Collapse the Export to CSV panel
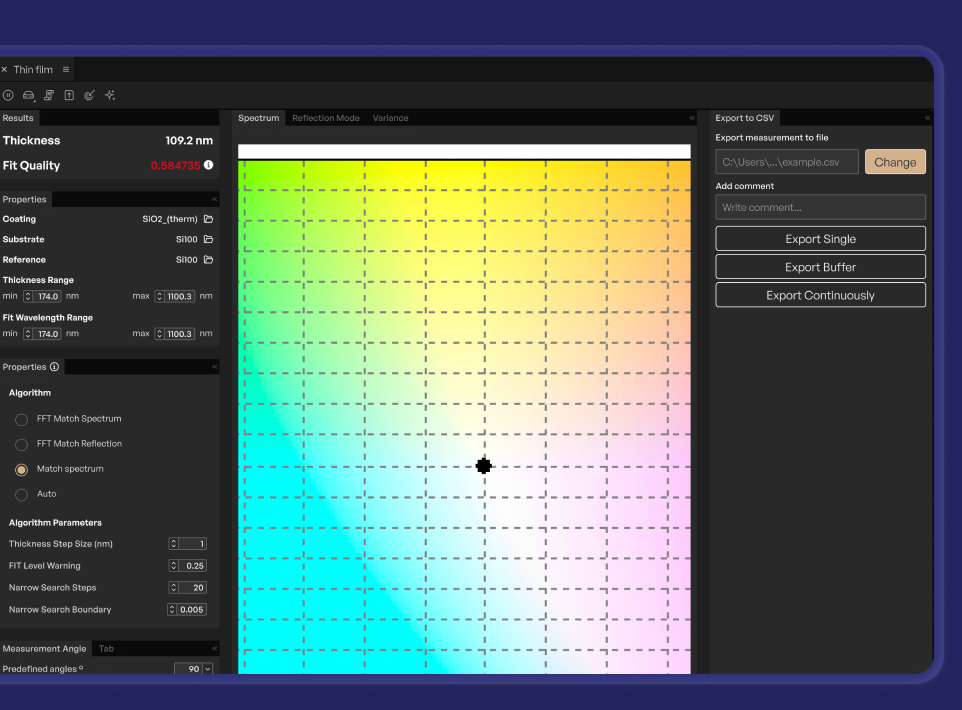The height and width of the screenshot is (710, 962). (925, 117)
